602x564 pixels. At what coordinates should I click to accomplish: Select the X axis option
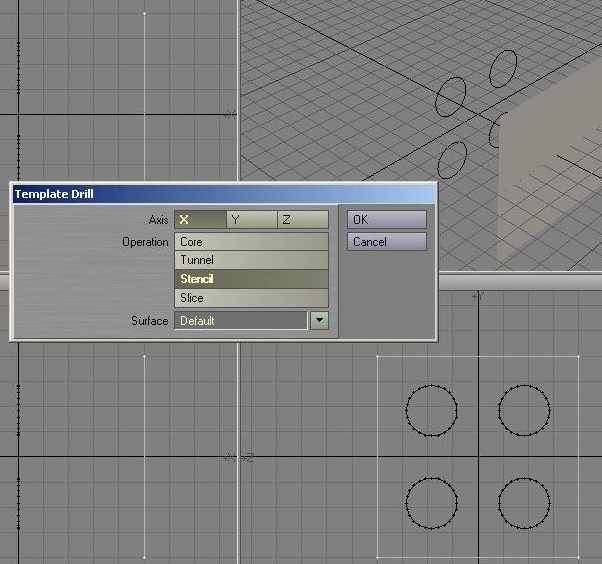click(x=200, y=220)
